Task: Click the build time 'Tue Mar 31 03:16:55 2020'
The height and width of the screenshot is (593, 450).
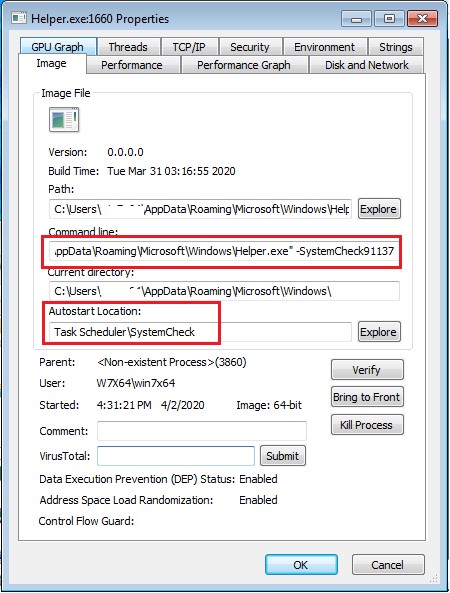Action: coord(171,171)
